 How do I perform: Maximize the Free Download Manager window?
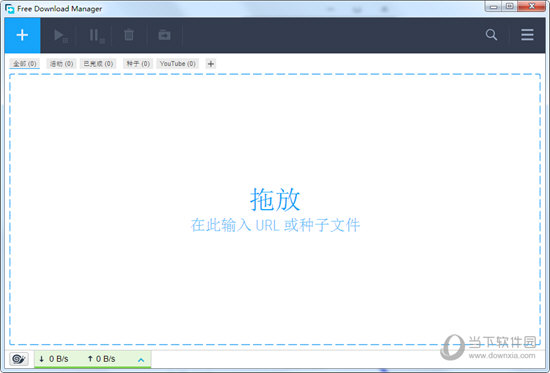509,6
